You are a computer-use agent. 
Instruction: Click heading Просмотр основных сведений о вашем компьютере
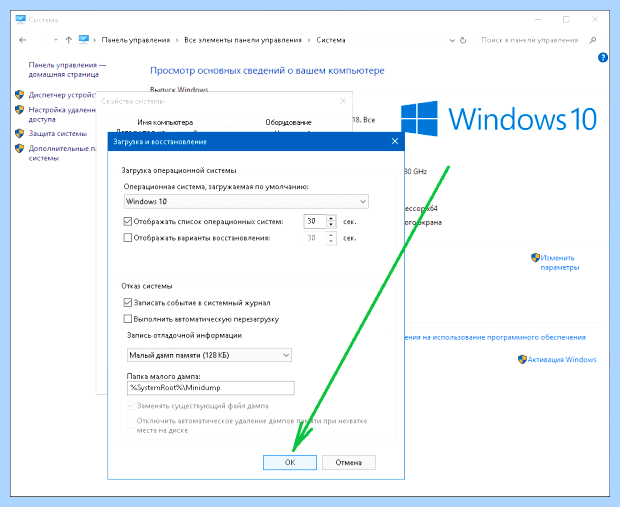point(267,71)
